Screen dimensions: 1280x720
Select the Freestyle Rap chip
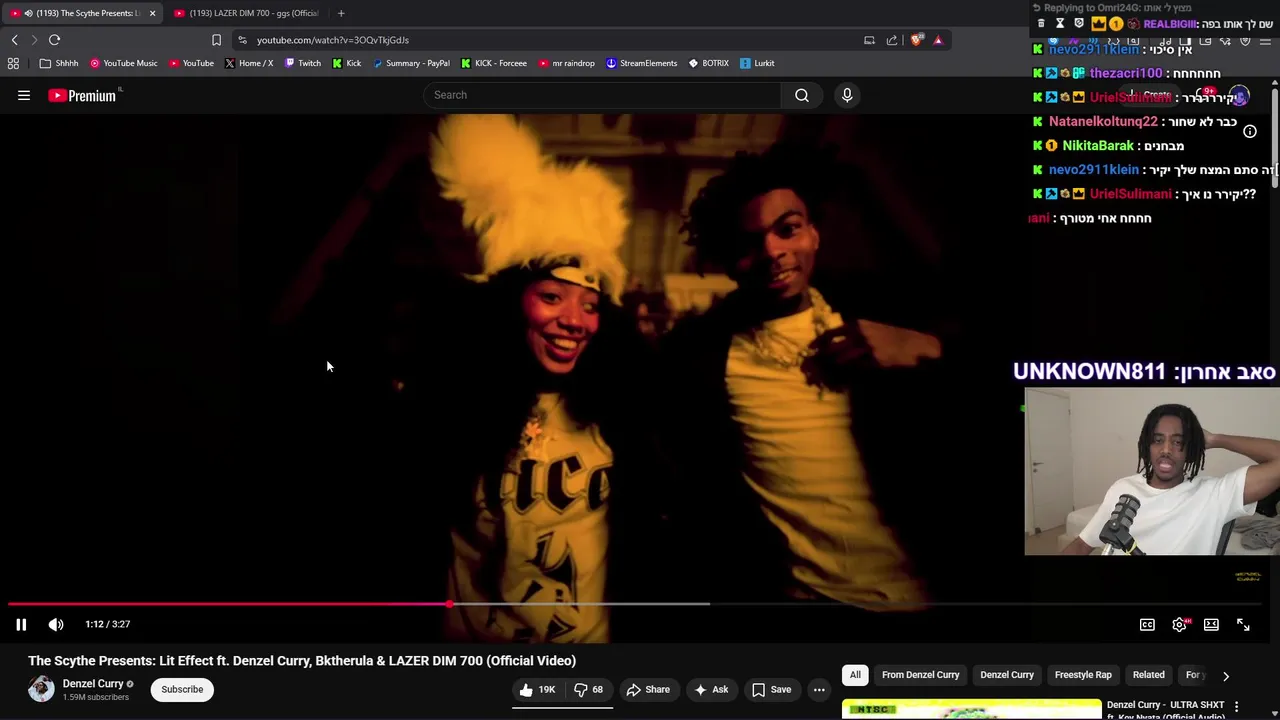tap(1083, 675)
